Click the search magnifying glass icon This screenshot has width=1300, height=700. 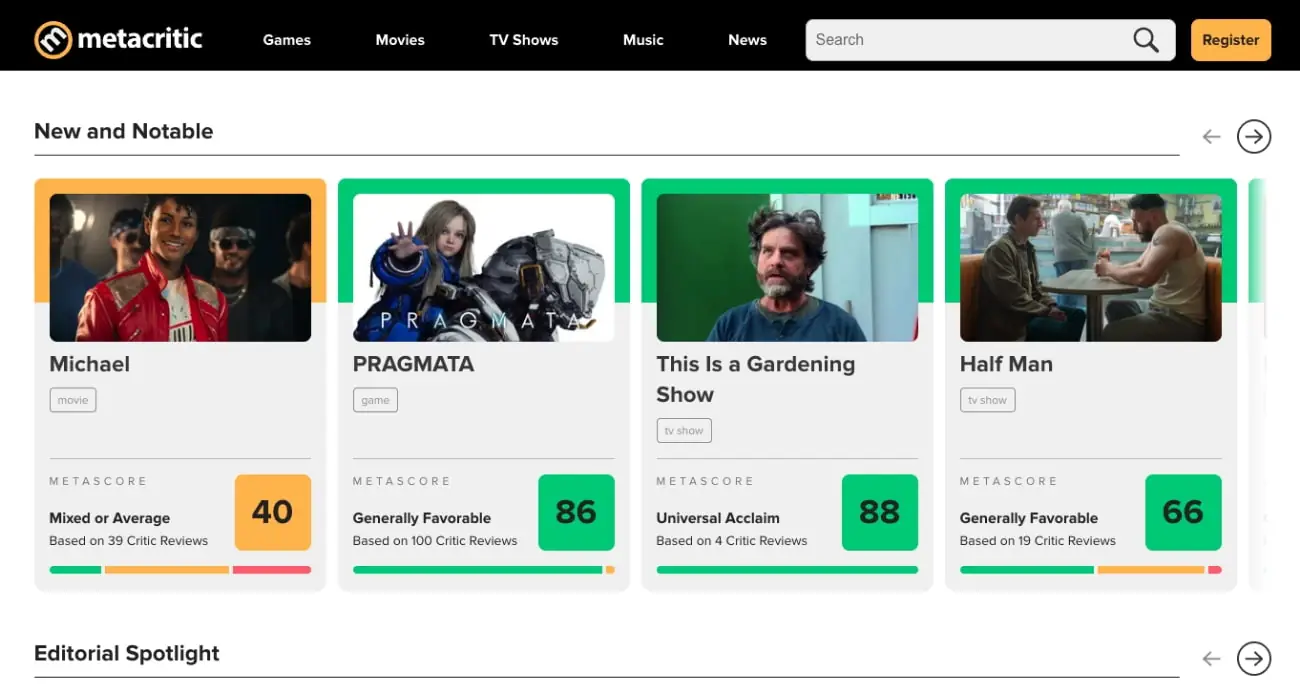1145,39
